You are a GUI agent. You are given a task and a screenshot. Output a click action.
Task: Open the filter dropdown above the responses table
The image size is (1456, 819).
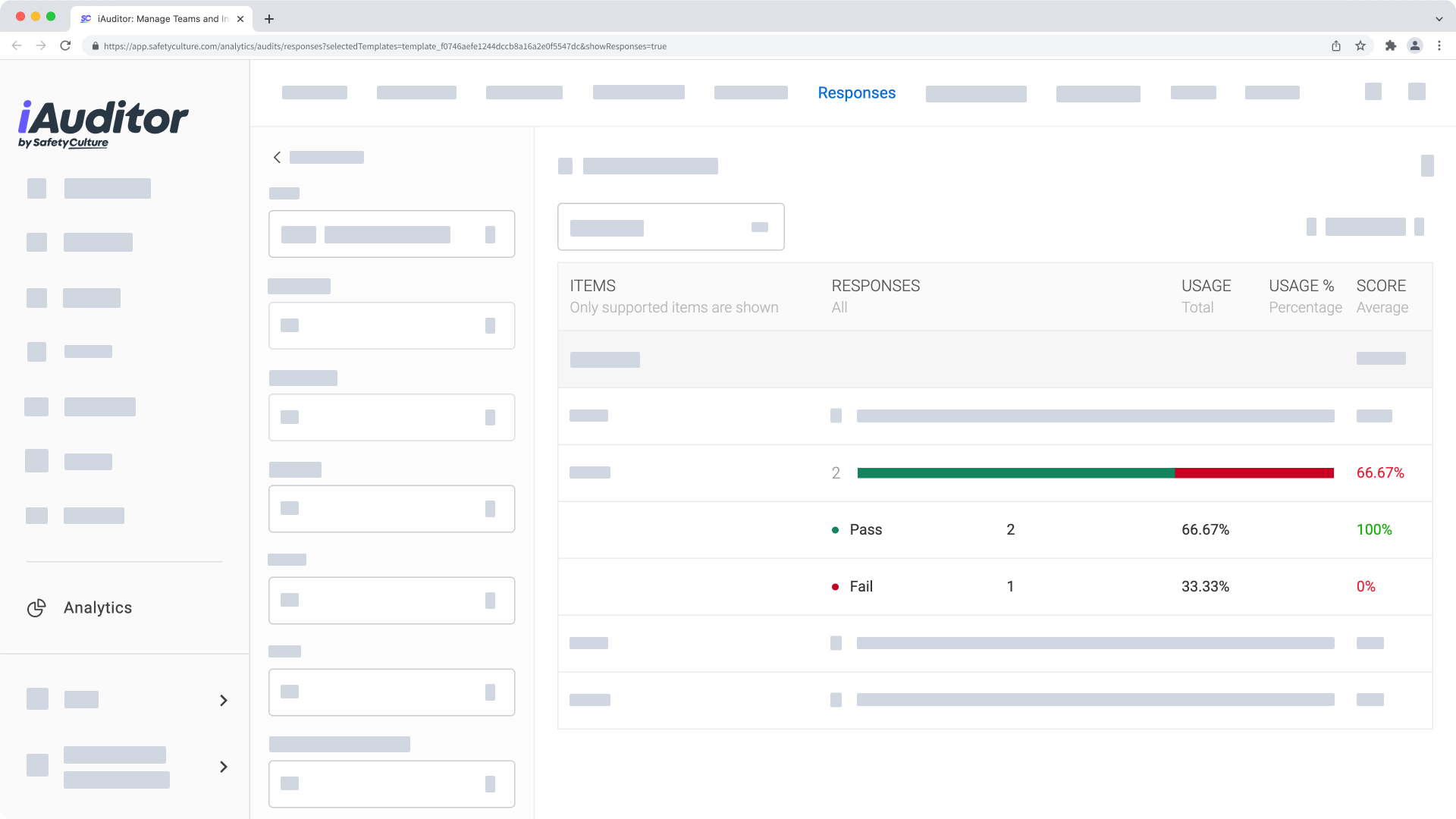click(x=670, y=227)
